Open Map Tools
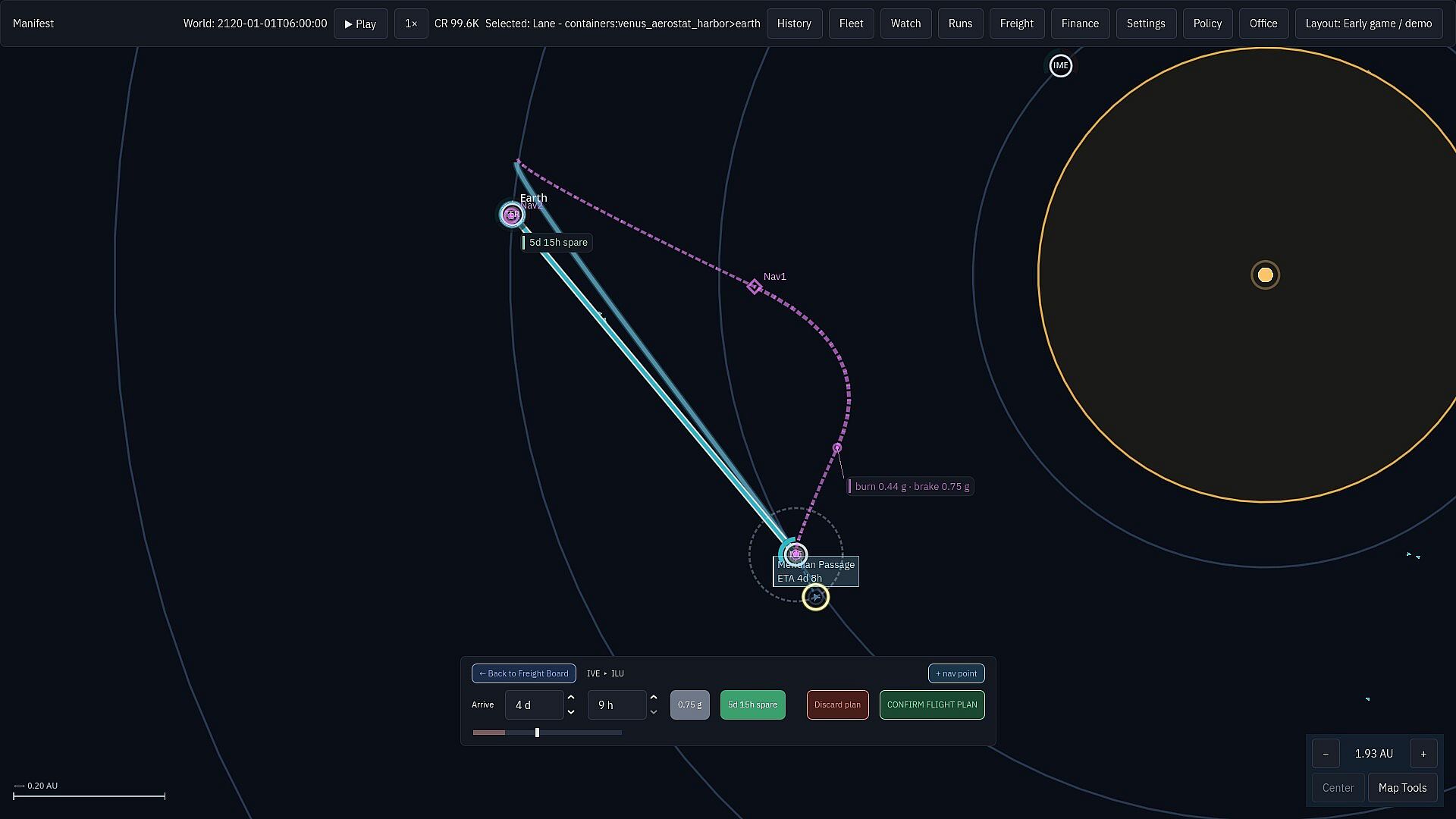The height and width of the screenshot is (819, 1456). click(1402, 788)
